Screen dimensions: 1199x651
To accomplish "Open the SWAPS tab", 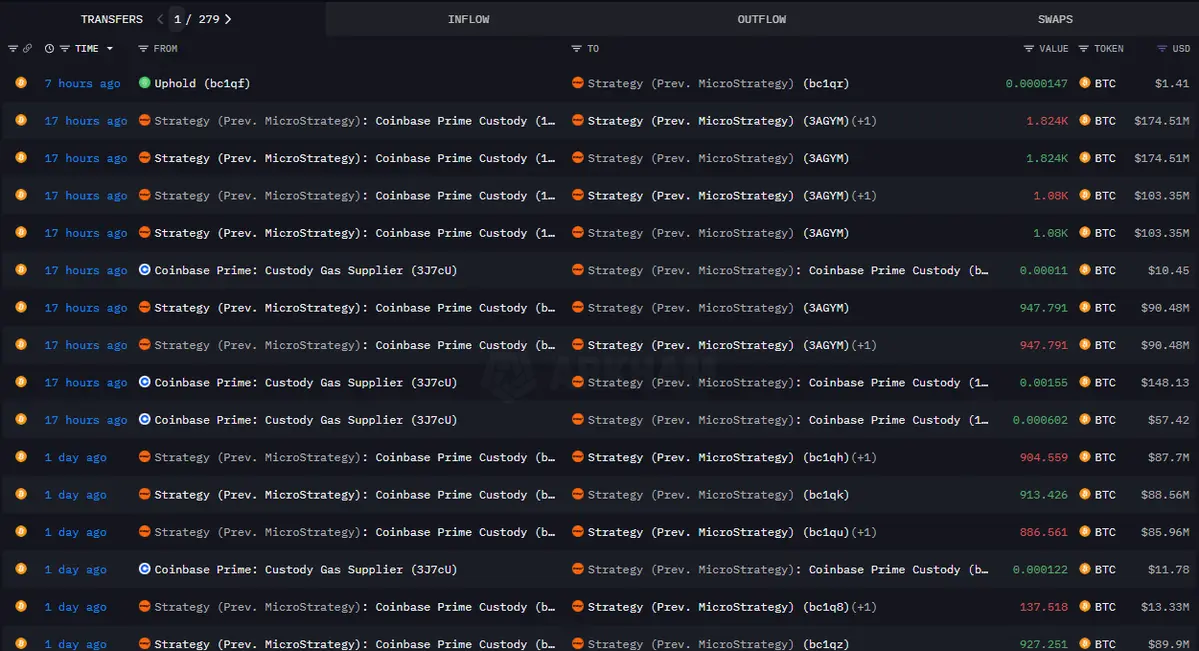I will tap(1054, 19).
